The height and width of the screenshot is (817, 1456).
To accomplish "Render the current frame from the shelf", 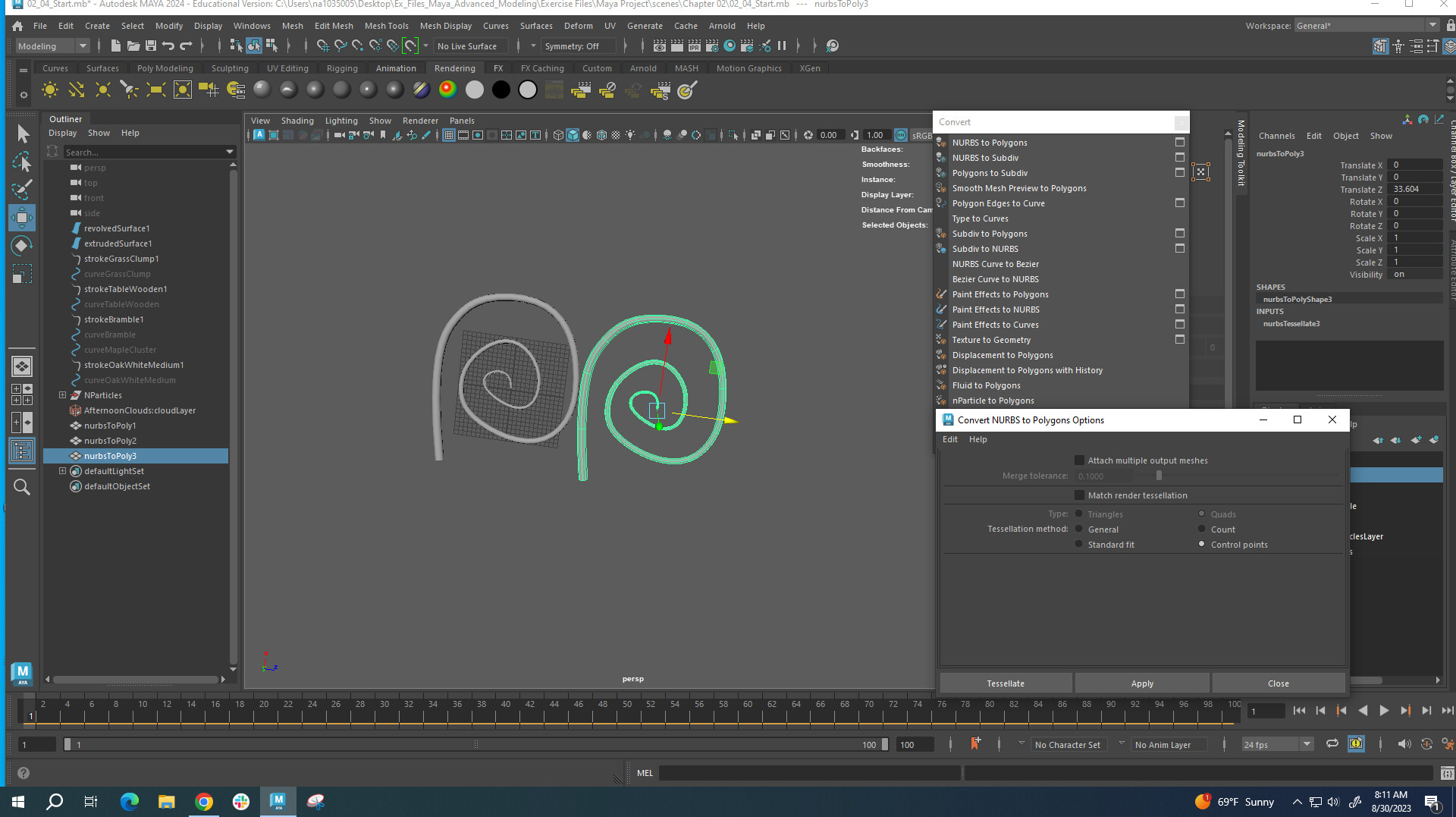I will (581, 90).
